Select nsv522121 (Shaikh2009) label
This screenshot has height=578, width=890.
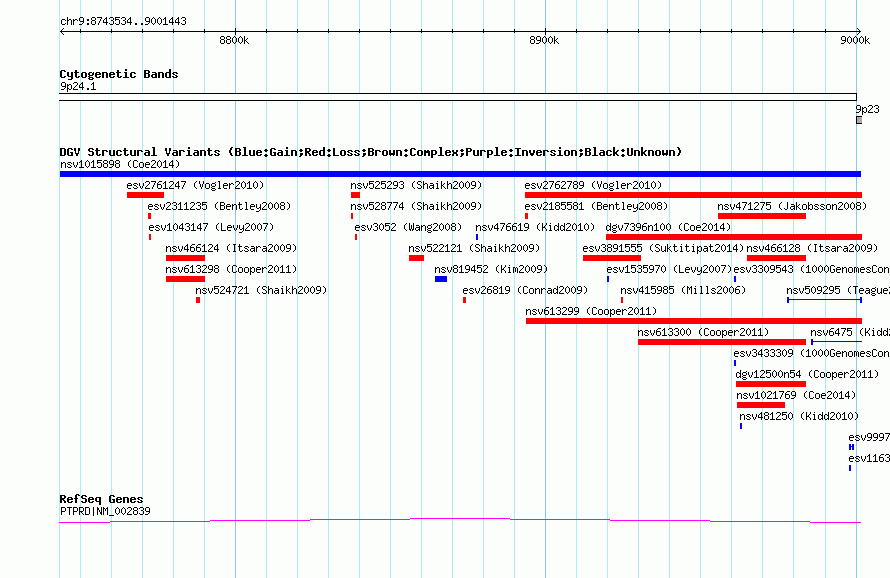(474, 248)
